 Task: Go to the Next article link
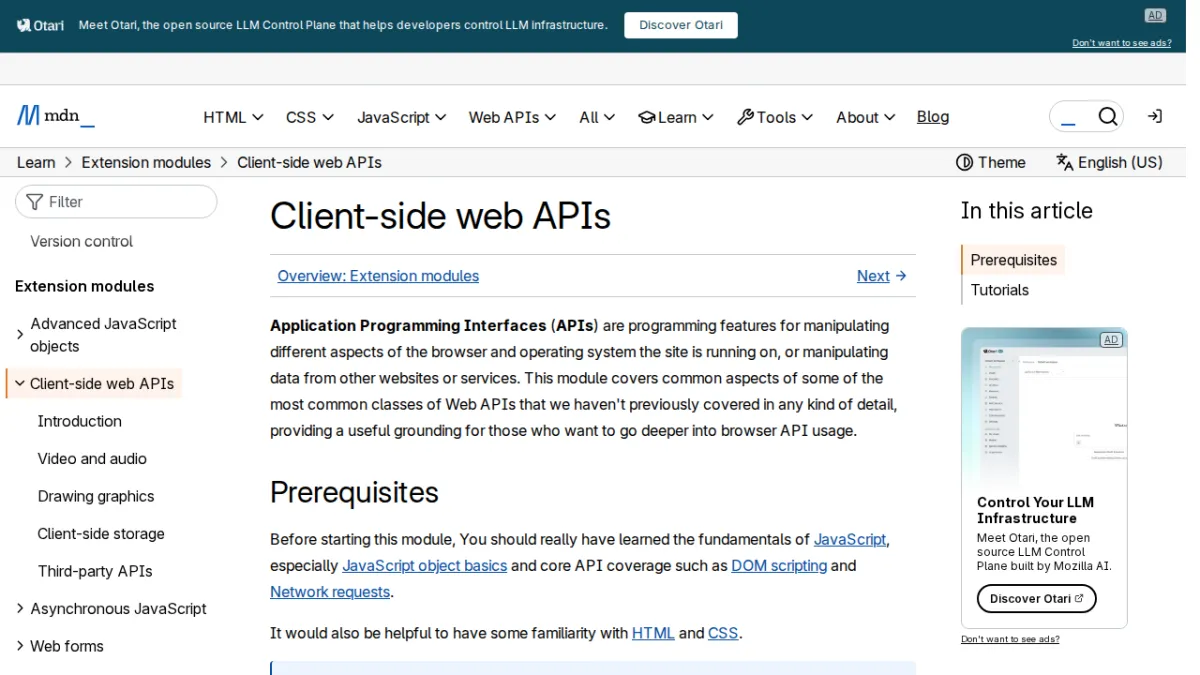882,276
